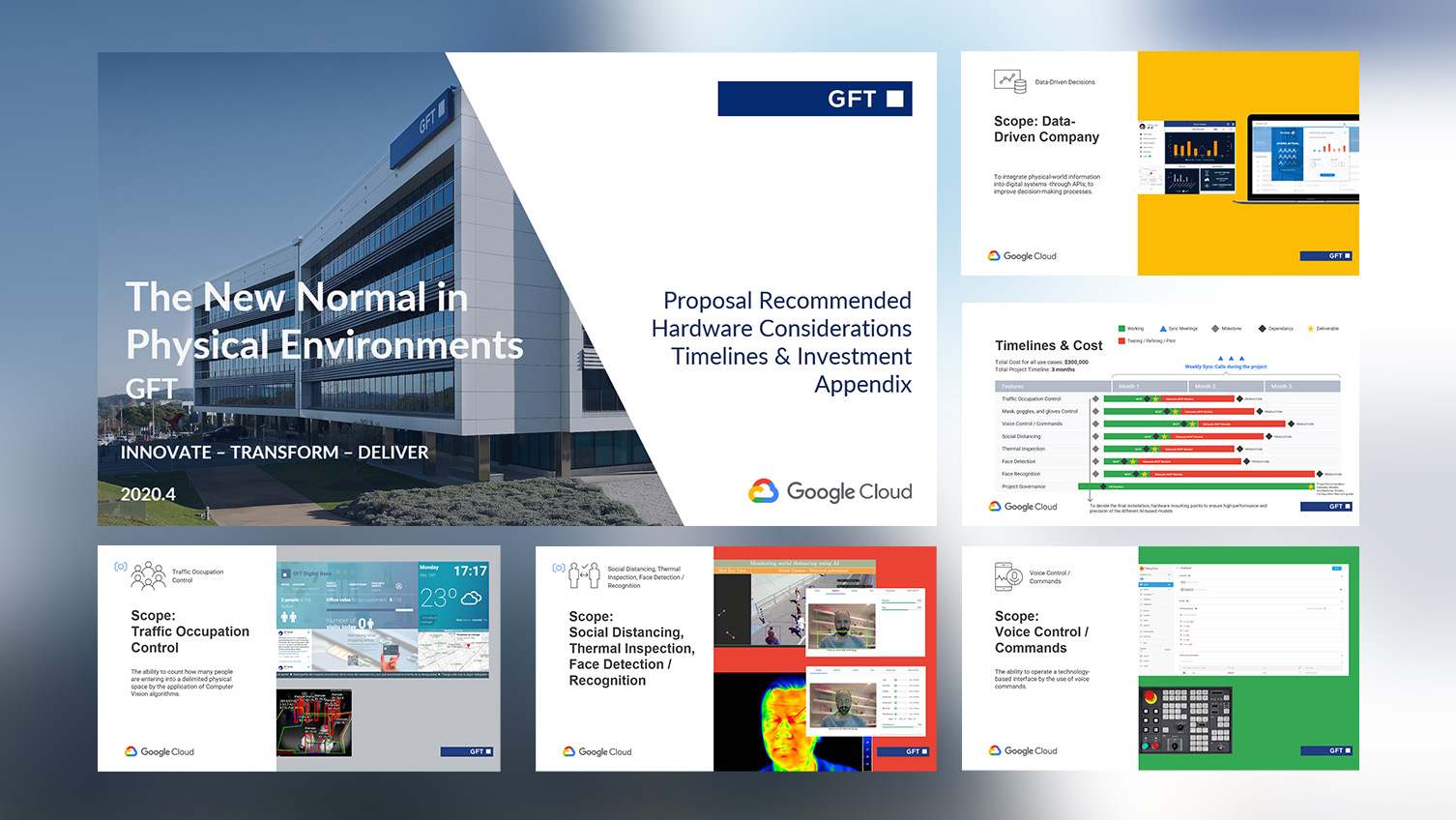Select 'Hardware Considerations' agenda line
1456x820 pixels.
(781, 329)
